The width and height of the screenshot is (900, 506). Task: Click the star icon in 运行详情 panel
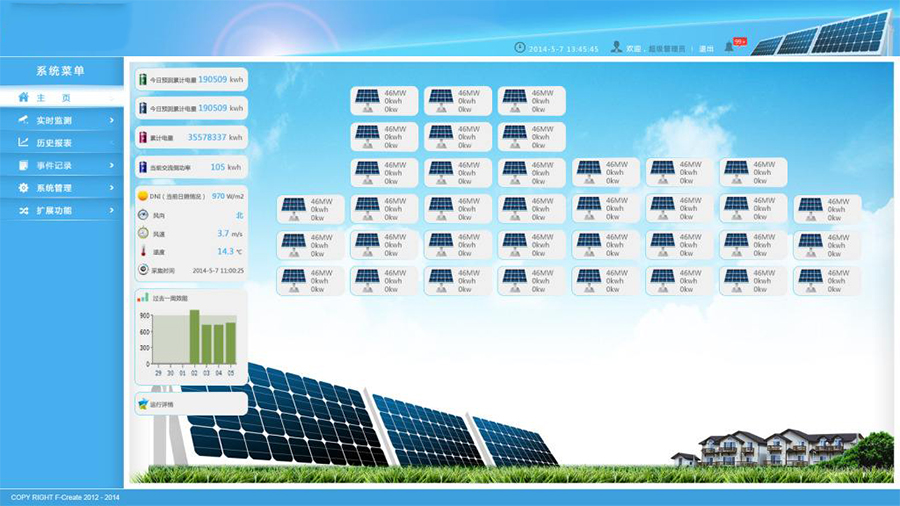point(143,404)
